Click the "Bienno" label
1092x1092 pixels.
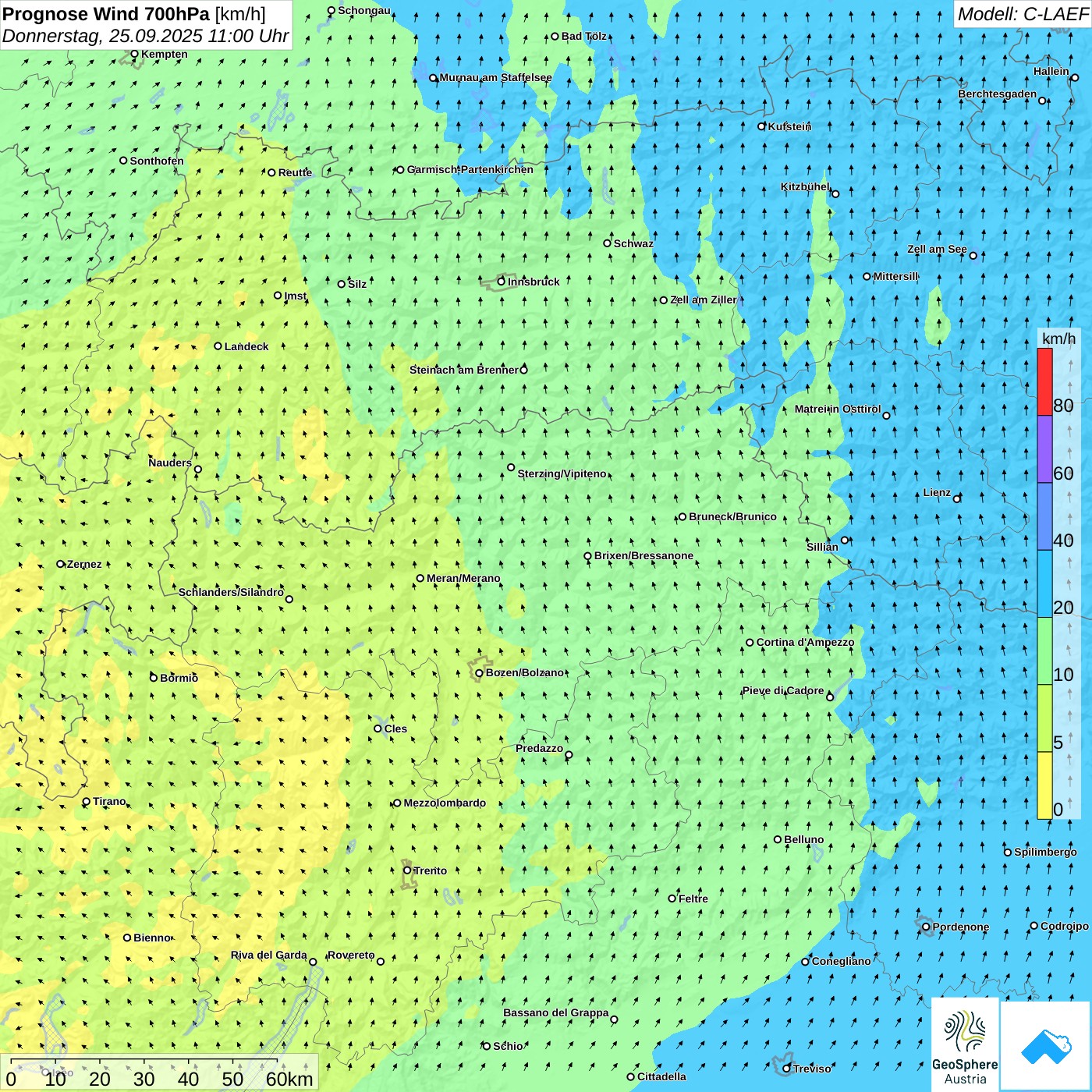coord(152,938)
